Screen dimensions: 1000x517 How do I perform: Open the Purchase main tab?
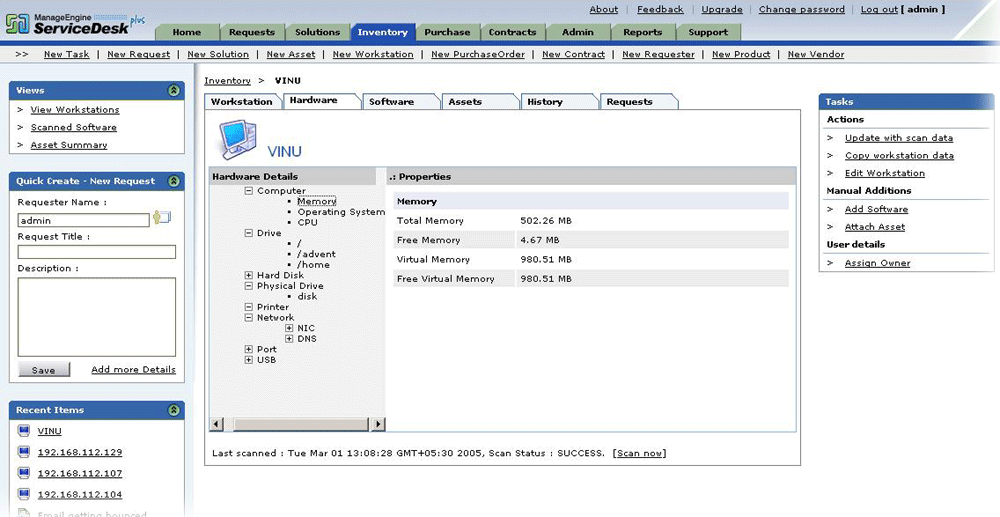click(447, 32)
